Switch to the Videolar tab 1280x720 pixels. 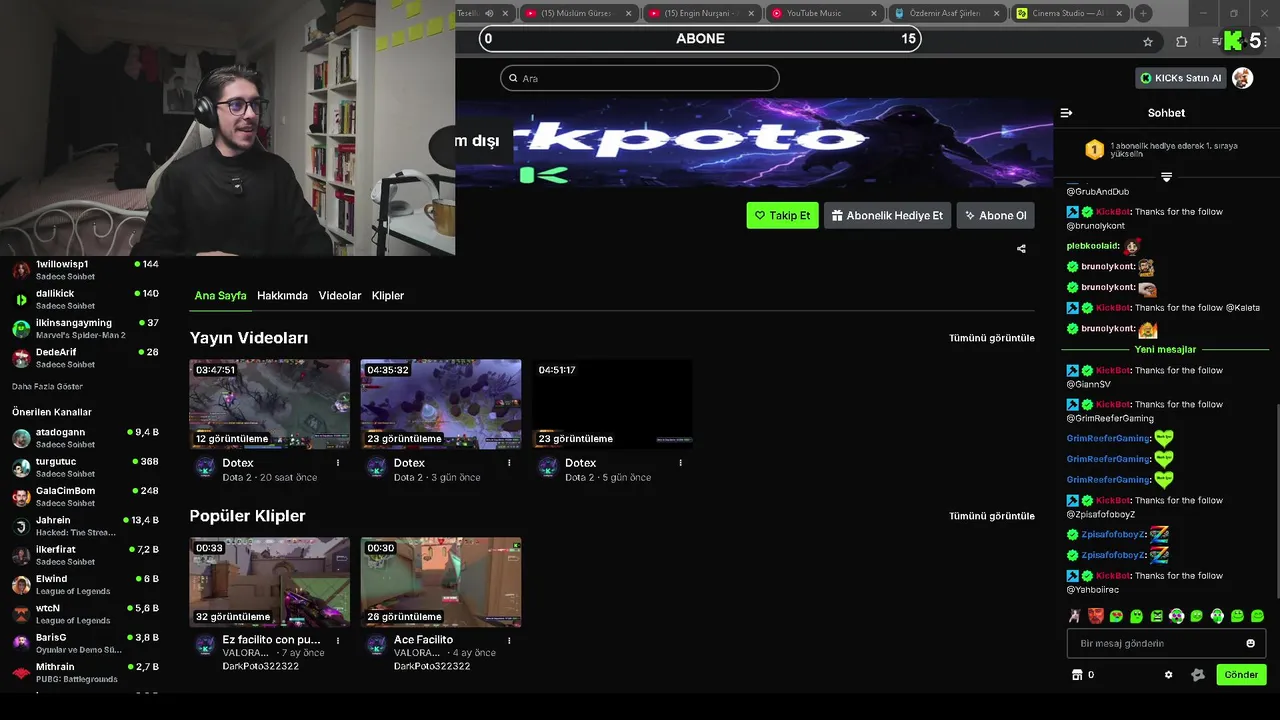340,296
